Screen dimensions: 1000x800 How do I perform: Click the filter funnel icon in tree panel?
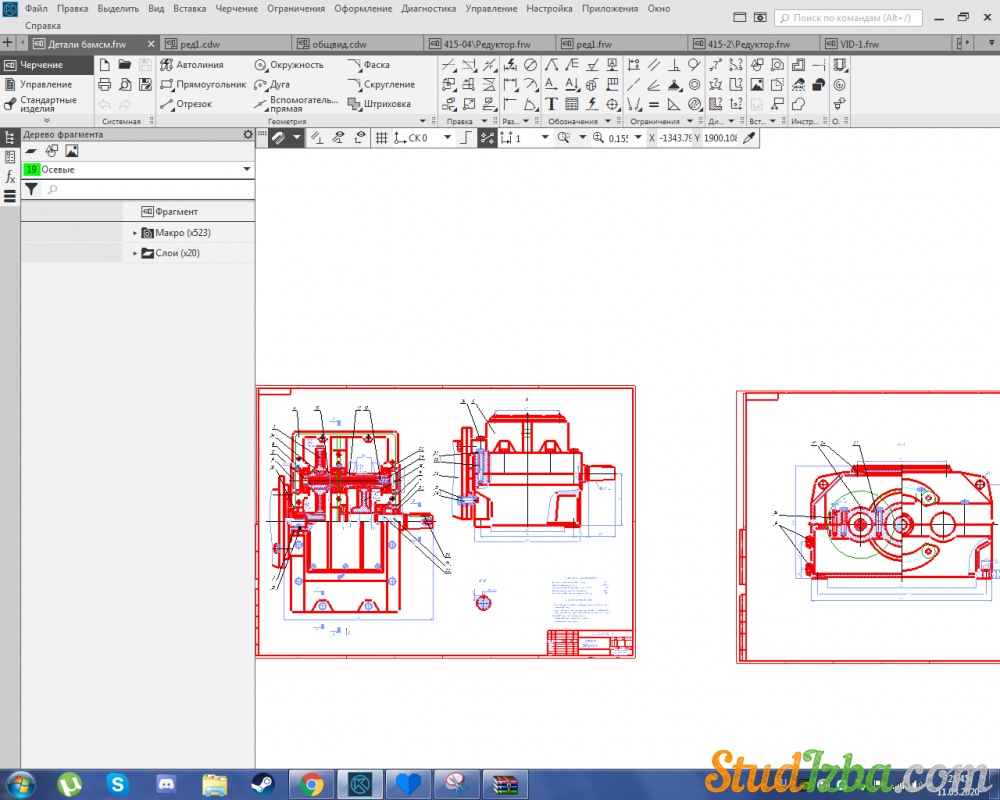[31, 189]
